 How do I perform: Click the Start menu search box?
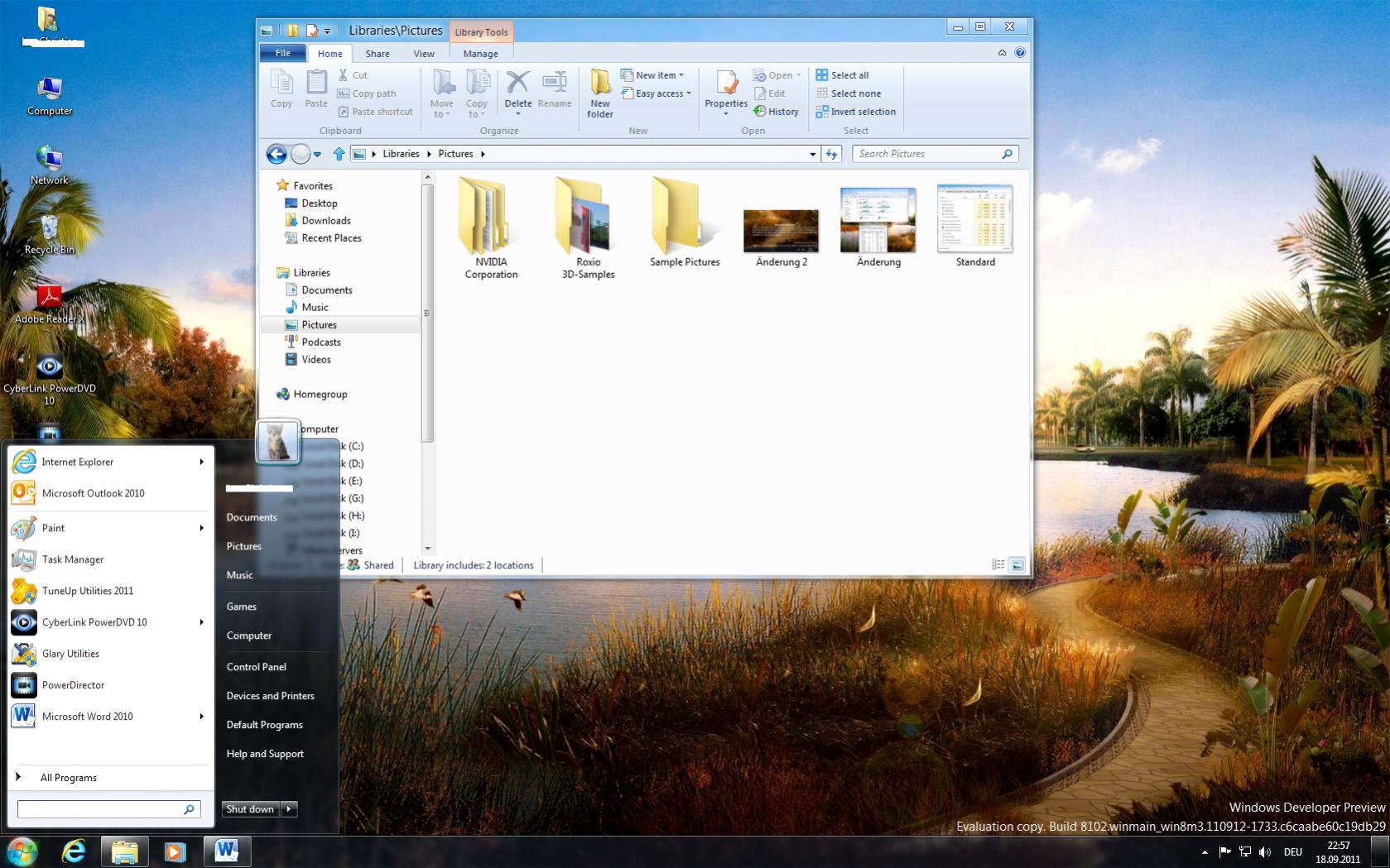tap(108, 809)
